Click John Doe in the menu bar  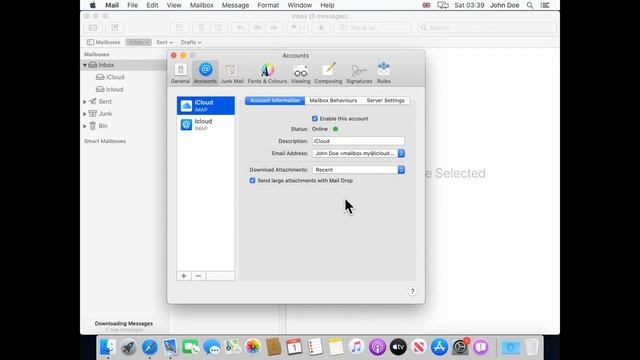(504, 5)
